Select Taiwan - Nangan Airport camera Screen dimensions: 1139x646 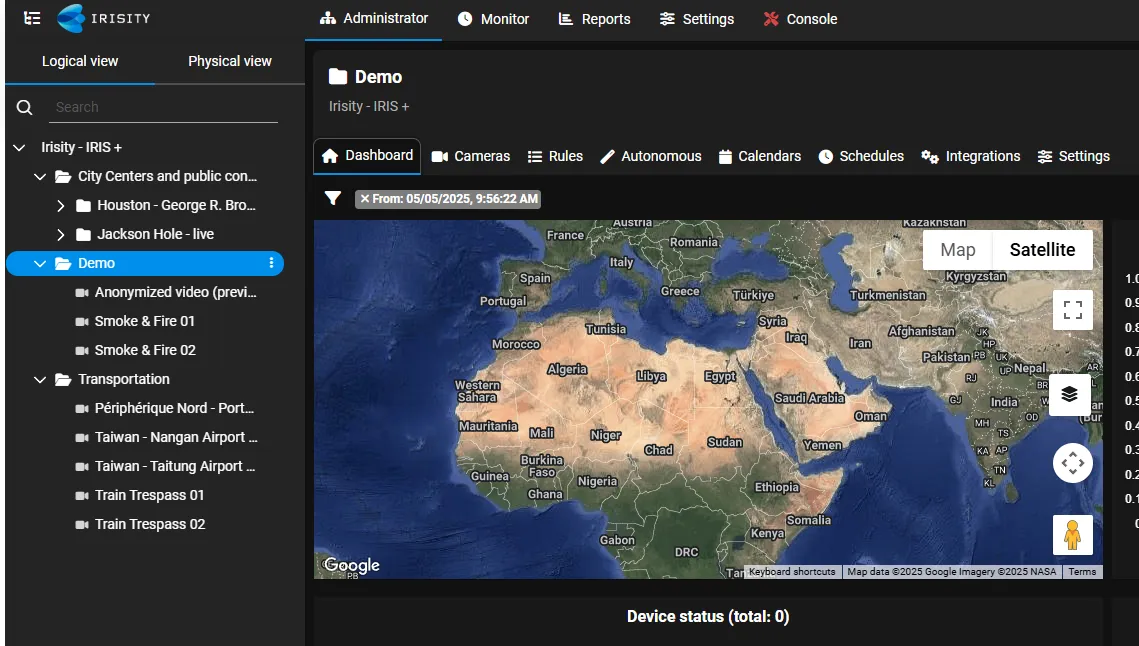click(x=176, y=437)
